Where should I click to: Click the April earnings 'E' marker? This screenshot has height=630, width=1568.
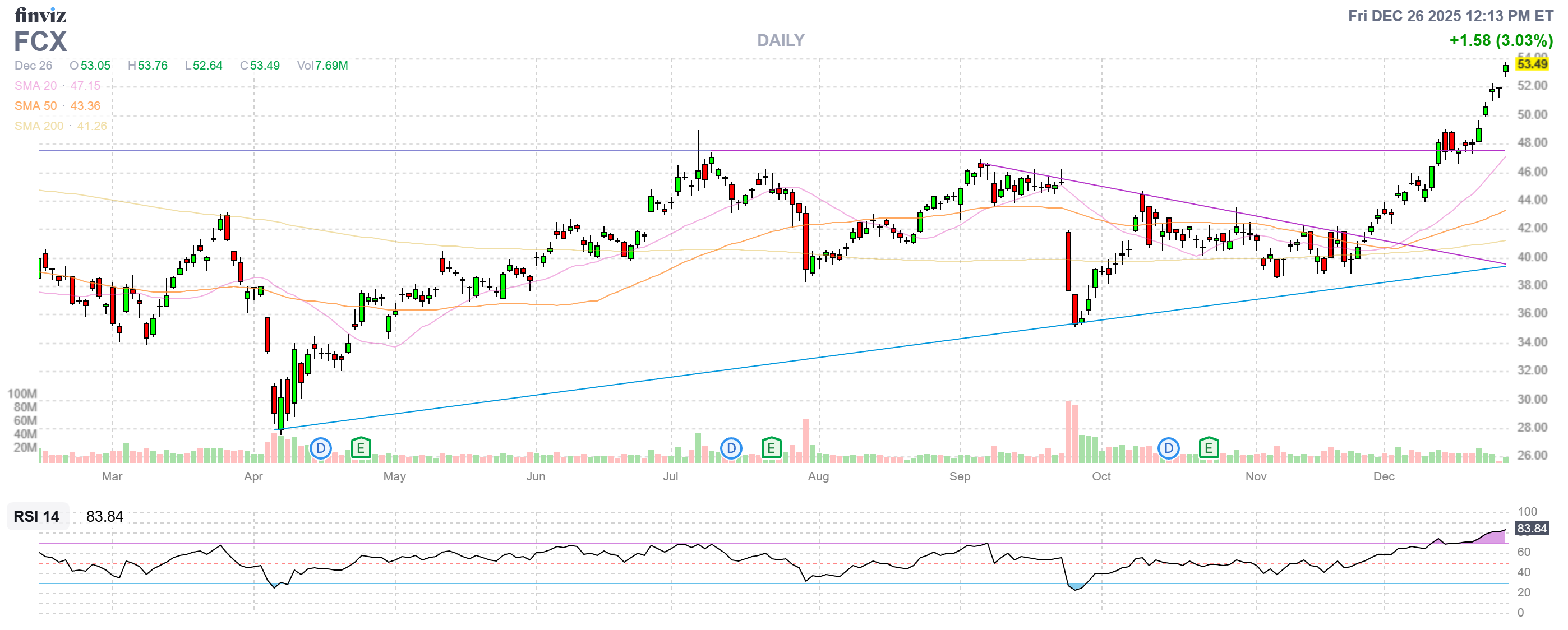click(x=361, y=449)
